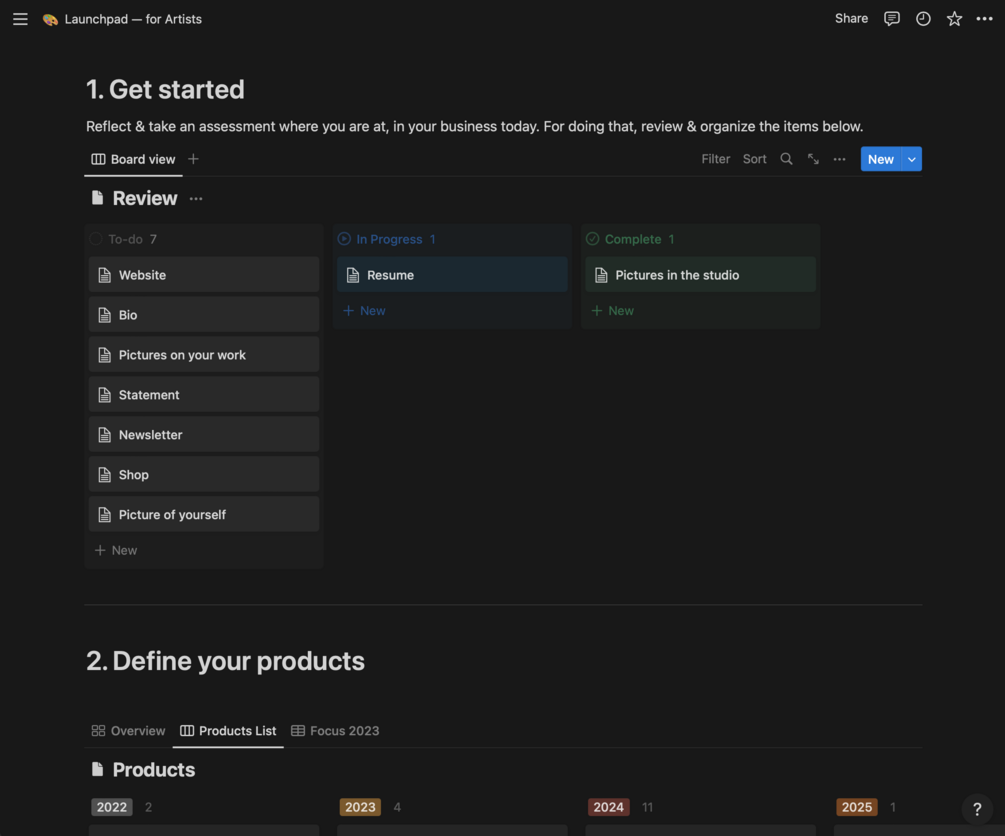Open Review database title options
Image resolution: width=1005 pixels, height=836 pixels.
click(x=196, y=199)
